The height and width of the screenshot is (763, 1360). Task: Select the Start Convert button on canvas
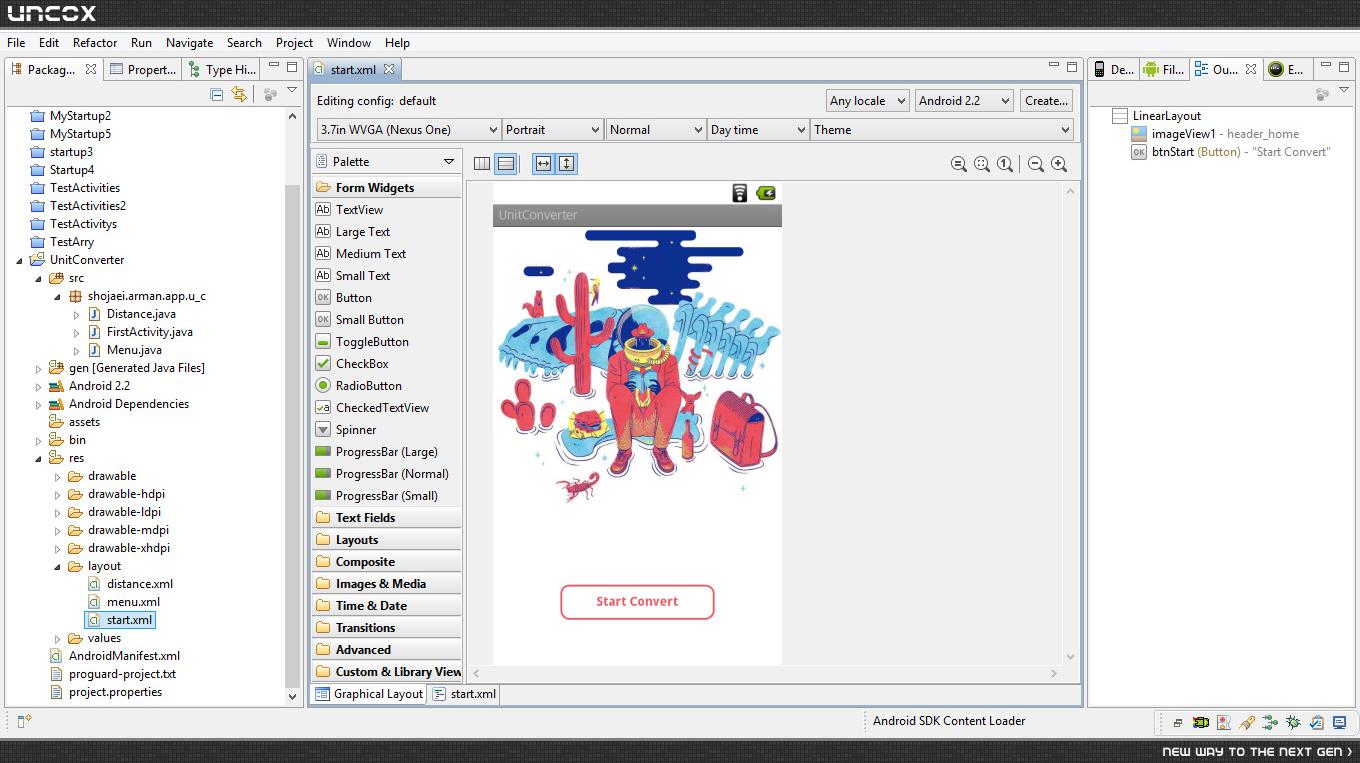point(637,602)
